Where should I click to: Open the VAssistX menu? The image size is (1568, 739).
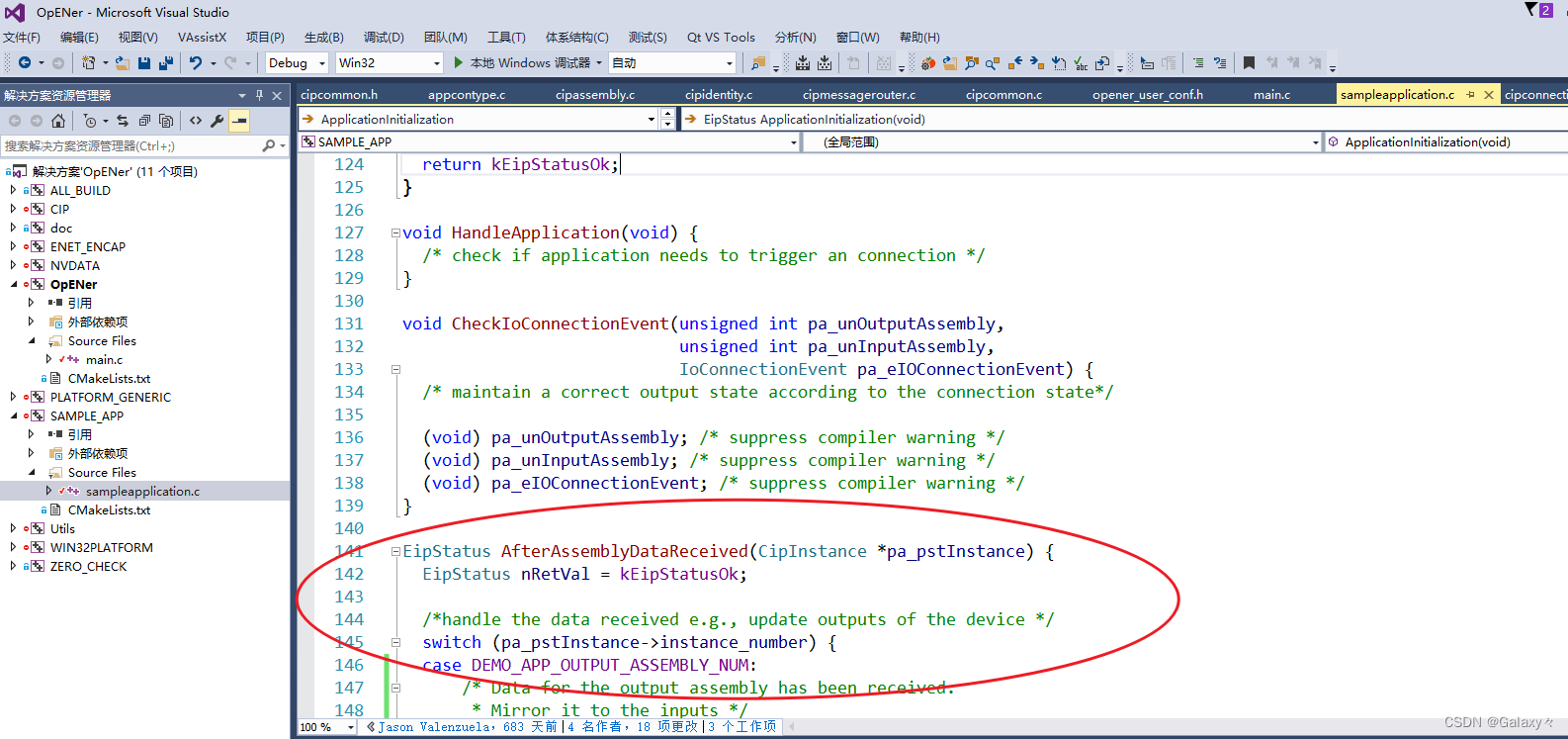202,37
